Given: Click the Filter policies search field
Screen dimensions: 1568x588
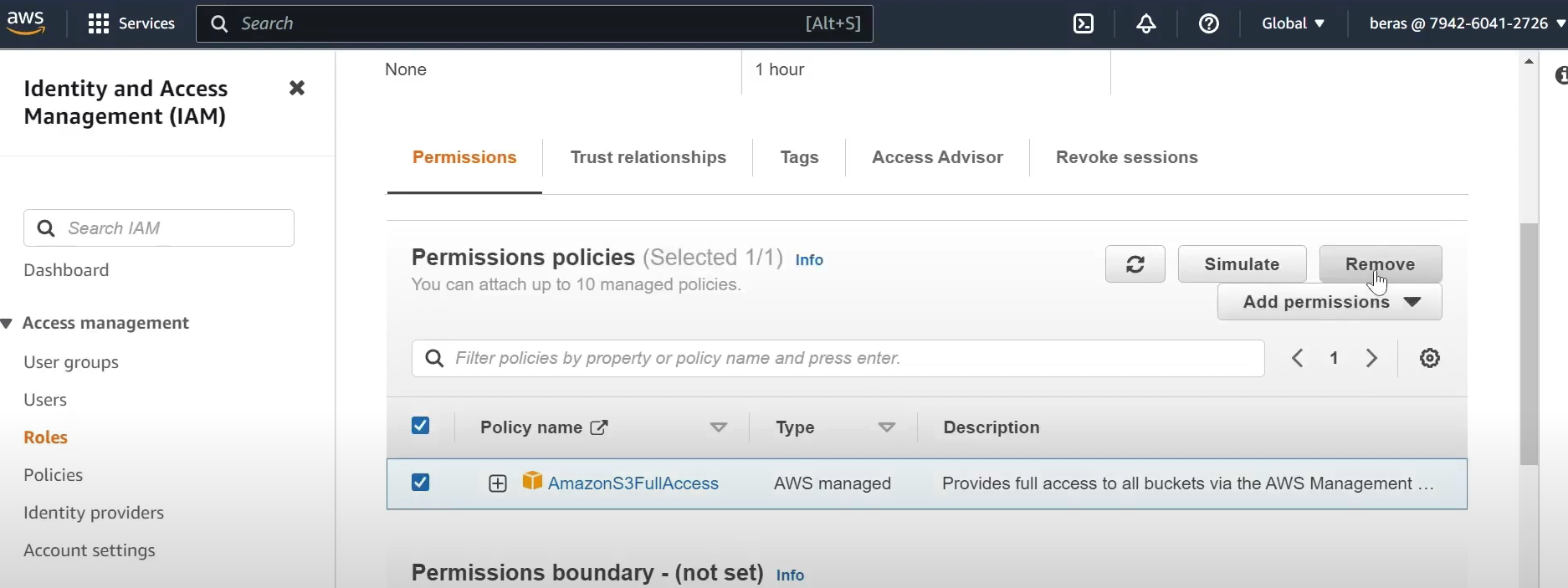Looking at the screenshot, I should coord(838,358).
